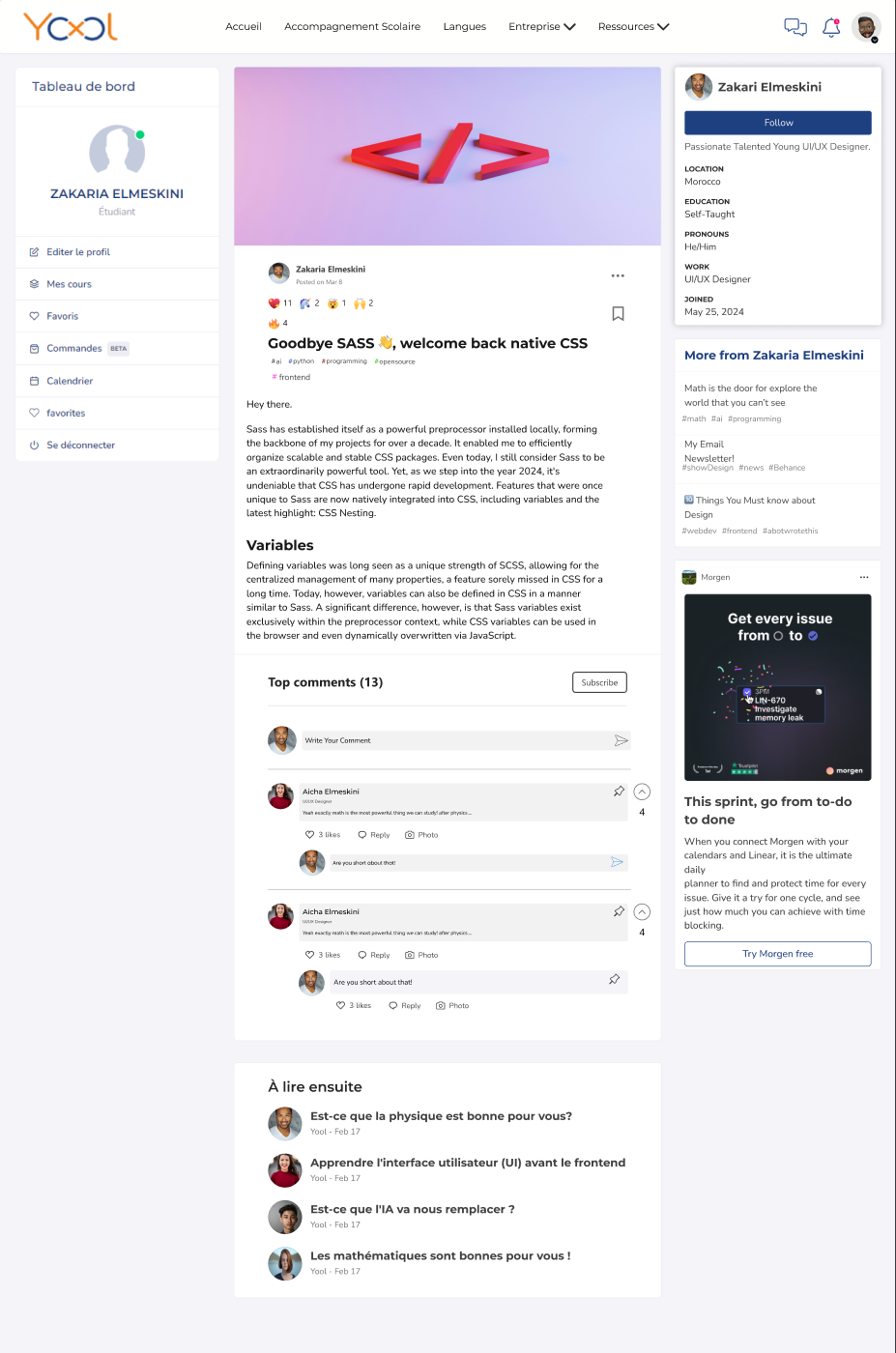Click the #frontend tag under the title
Screen dimensions: 896x1353
point(291,378)
